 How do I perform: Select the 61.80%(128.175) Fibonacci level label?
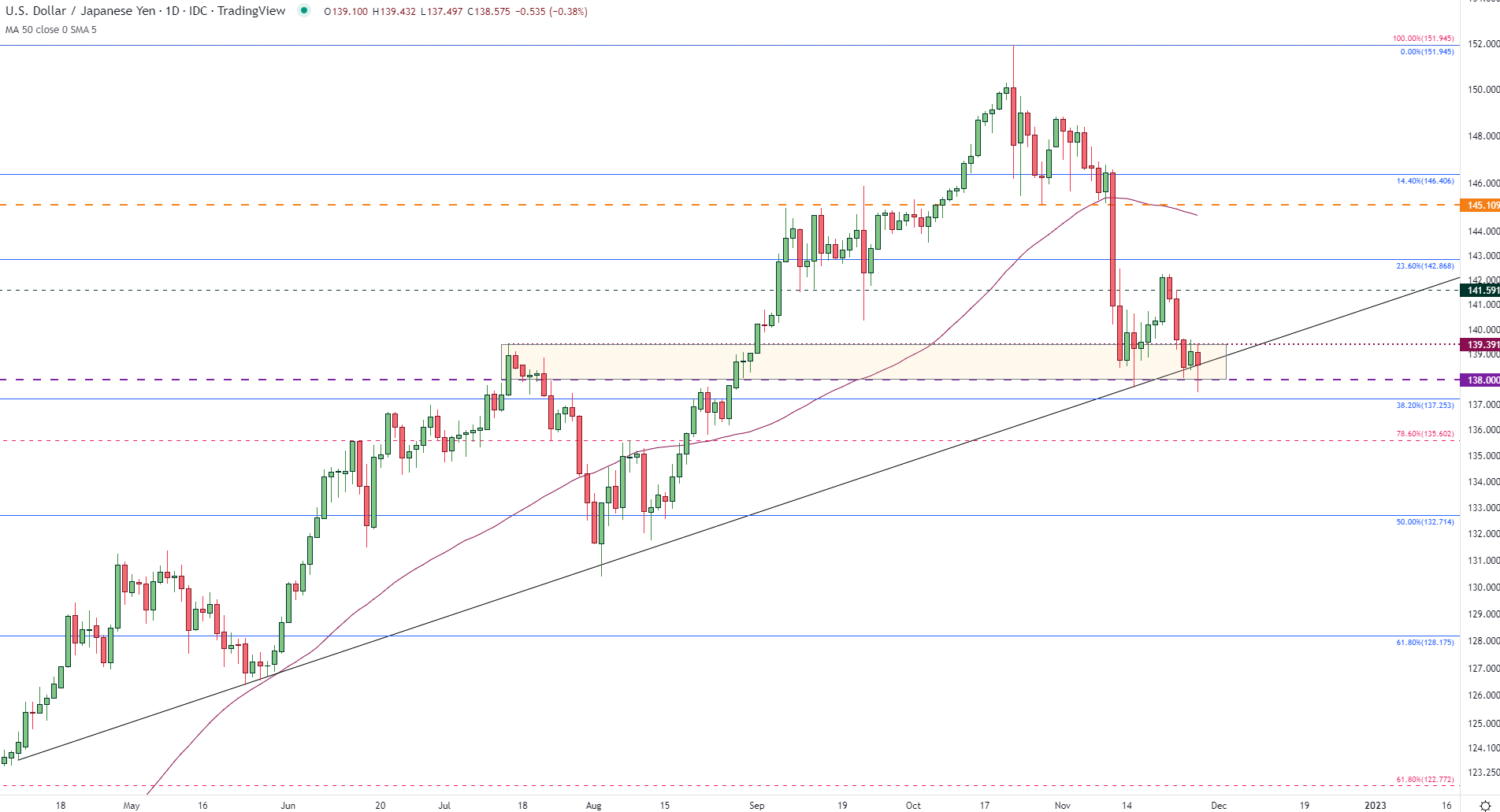click(1425, 643)
